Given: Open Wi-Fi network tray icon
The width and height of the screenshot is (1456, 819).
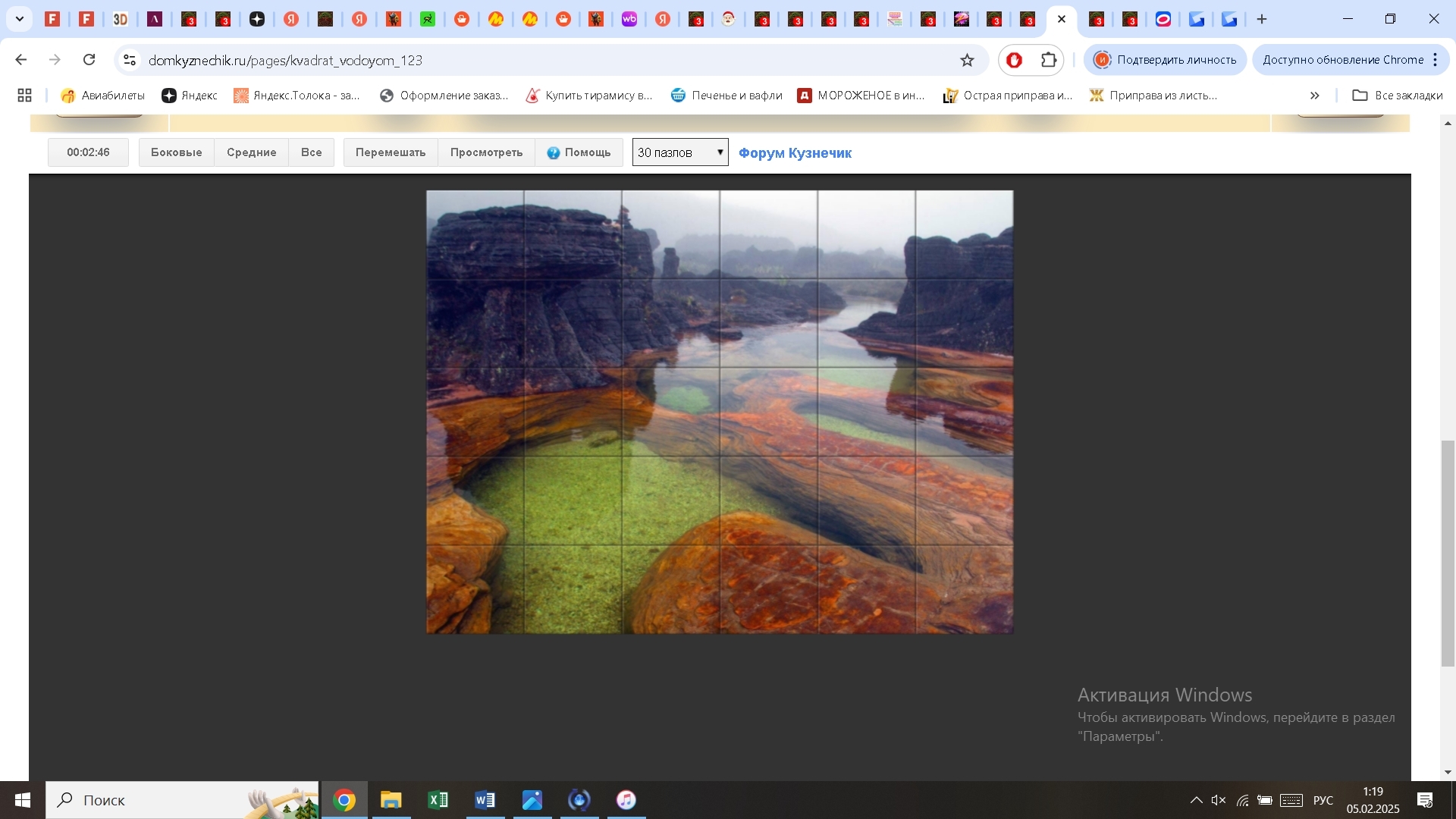Looking at the screenshot, I should [x=1242, y=800].
